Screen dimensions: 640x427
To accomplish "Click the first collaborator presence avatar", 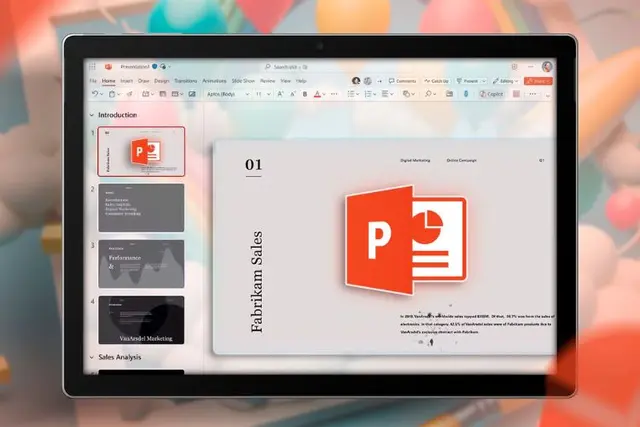I will coord(356,81).
